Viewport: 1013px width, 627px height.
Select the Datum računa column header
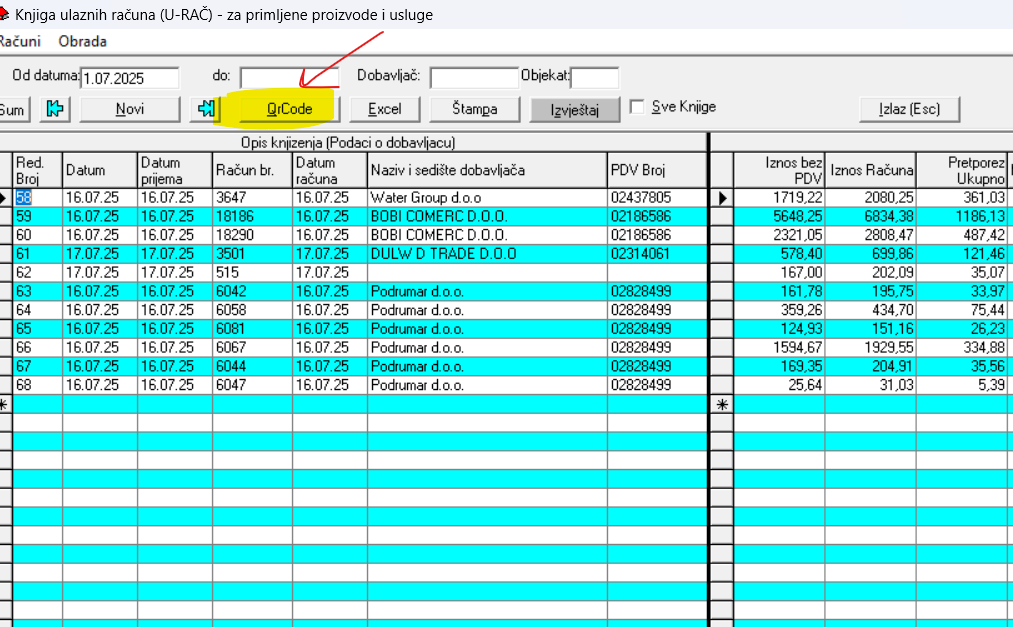point(329,170)
